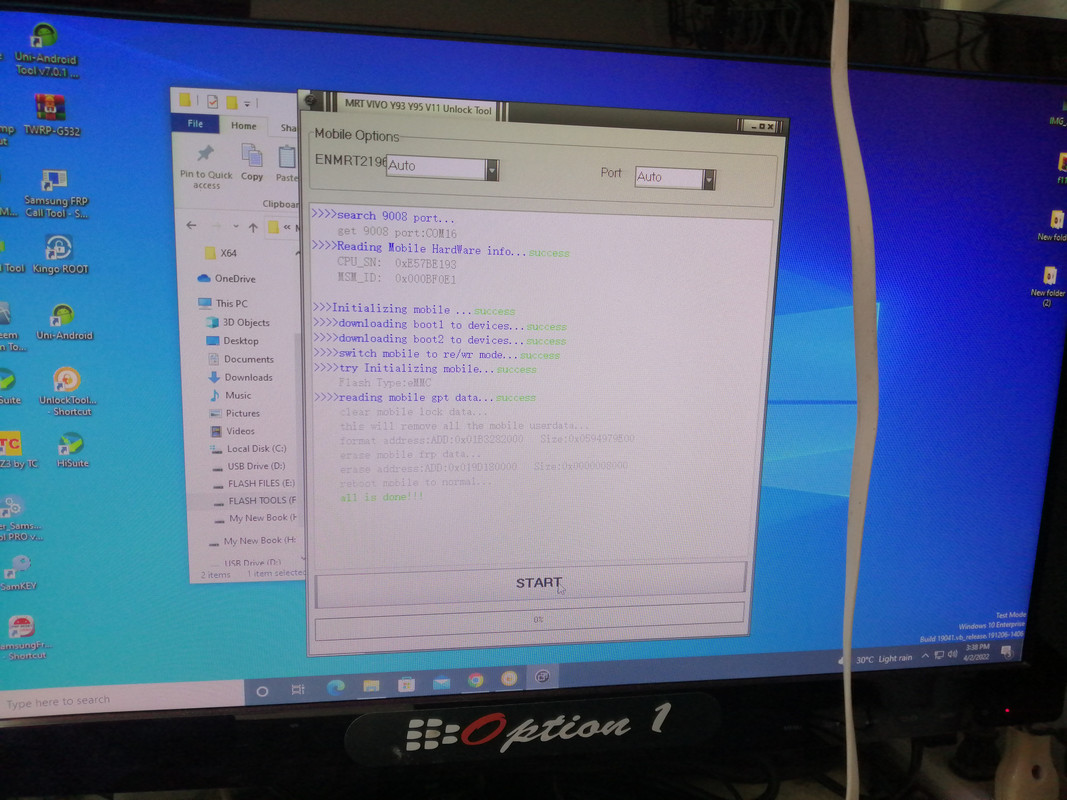The image size is (1067, 800).
Task: Open Microsoft Store from the taskbar
Action: point(406,684)
